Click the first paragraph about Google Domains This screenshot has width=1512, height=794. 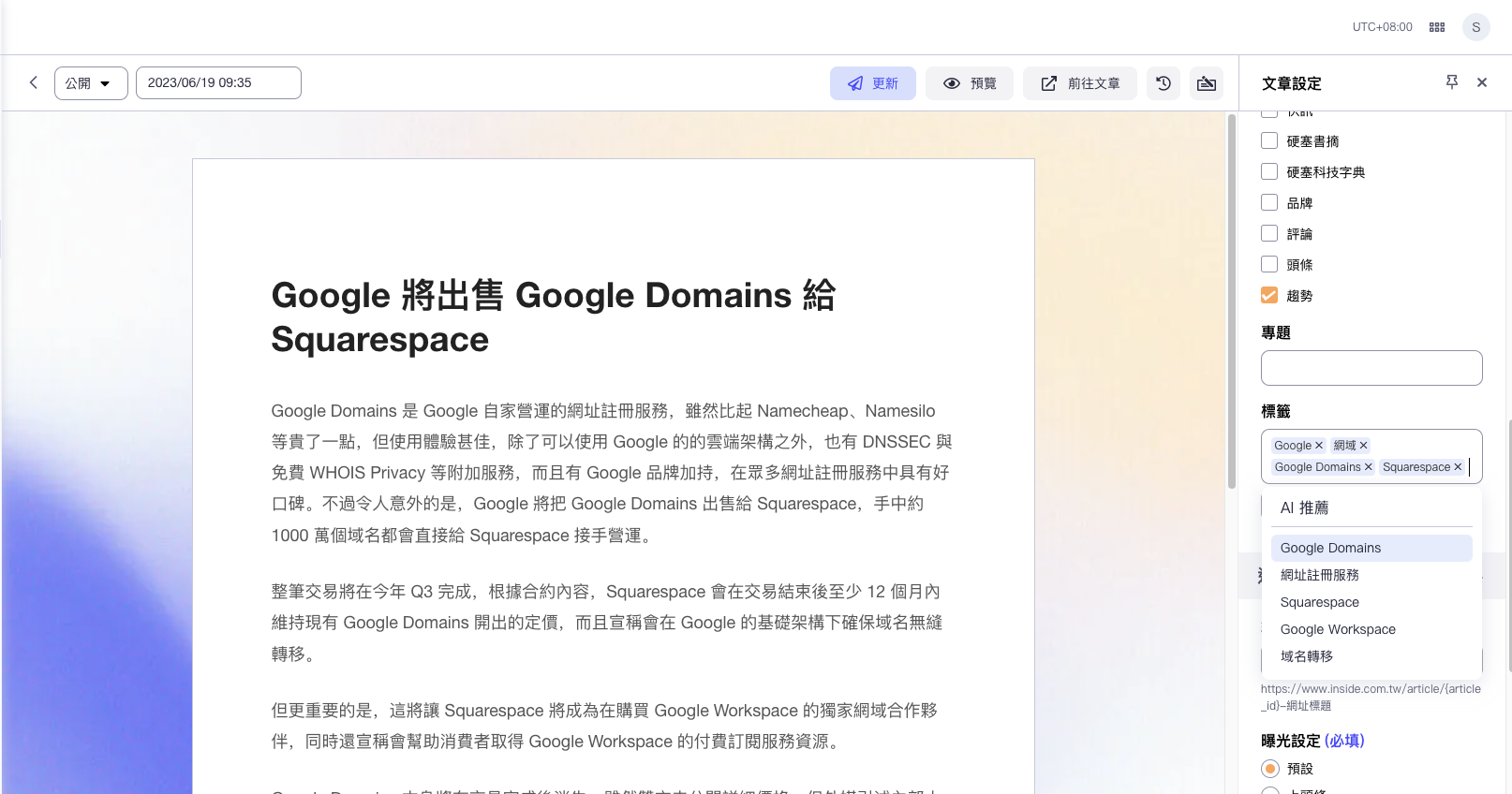pyautogui.click(x=612, y=473)
